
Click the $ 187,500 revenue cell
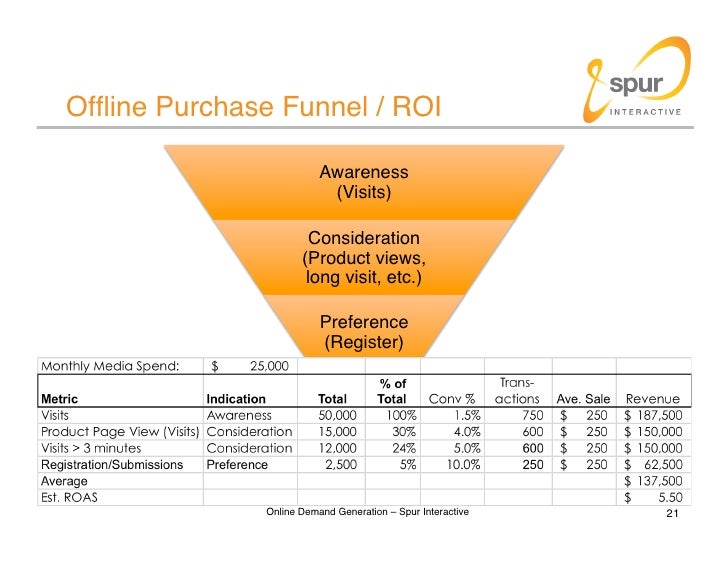(x=653, y=415)
